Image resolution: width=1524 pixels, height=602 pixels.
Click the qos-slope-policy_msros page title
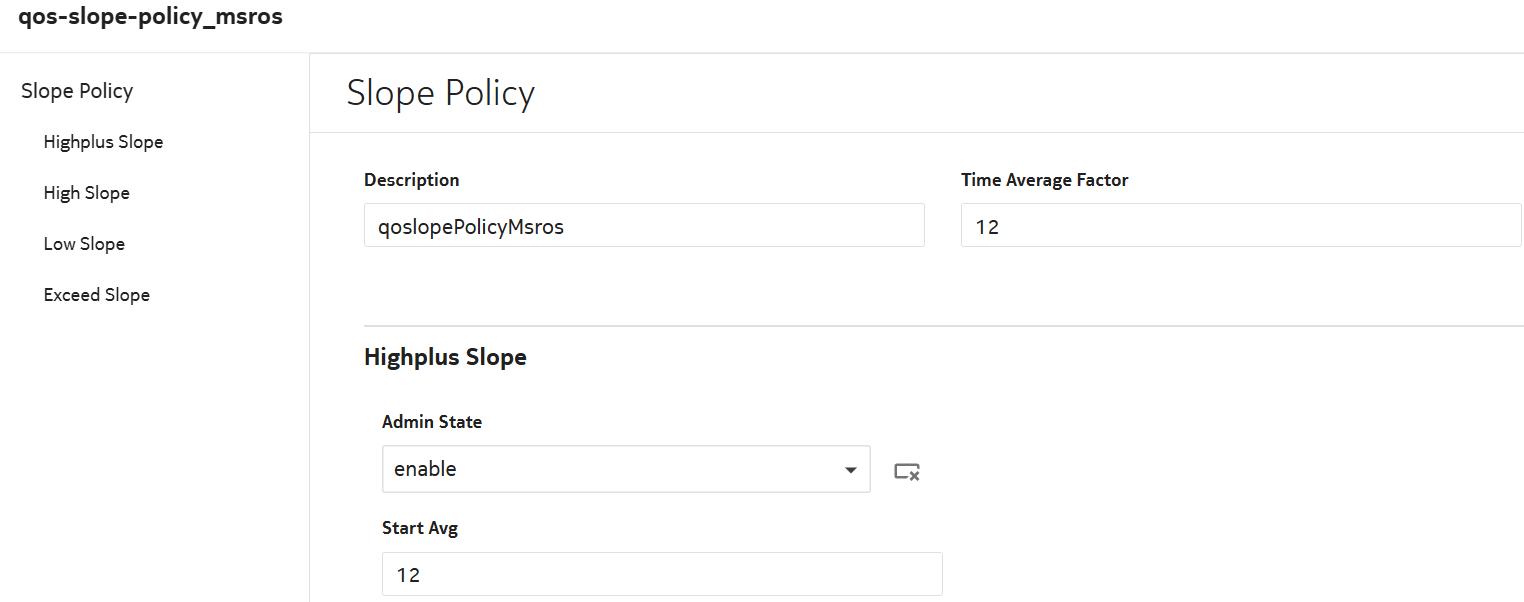(x=150, y=18)
